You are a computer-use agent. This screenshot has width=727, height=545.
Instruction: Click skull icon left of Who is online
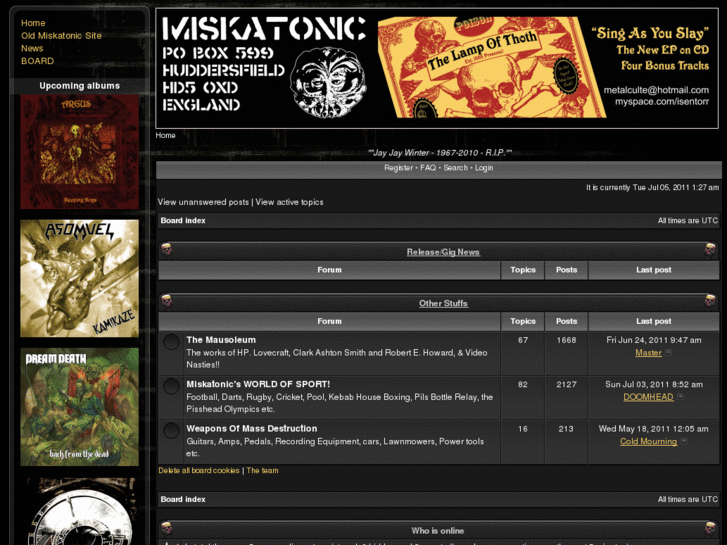(x=166, y=528)
